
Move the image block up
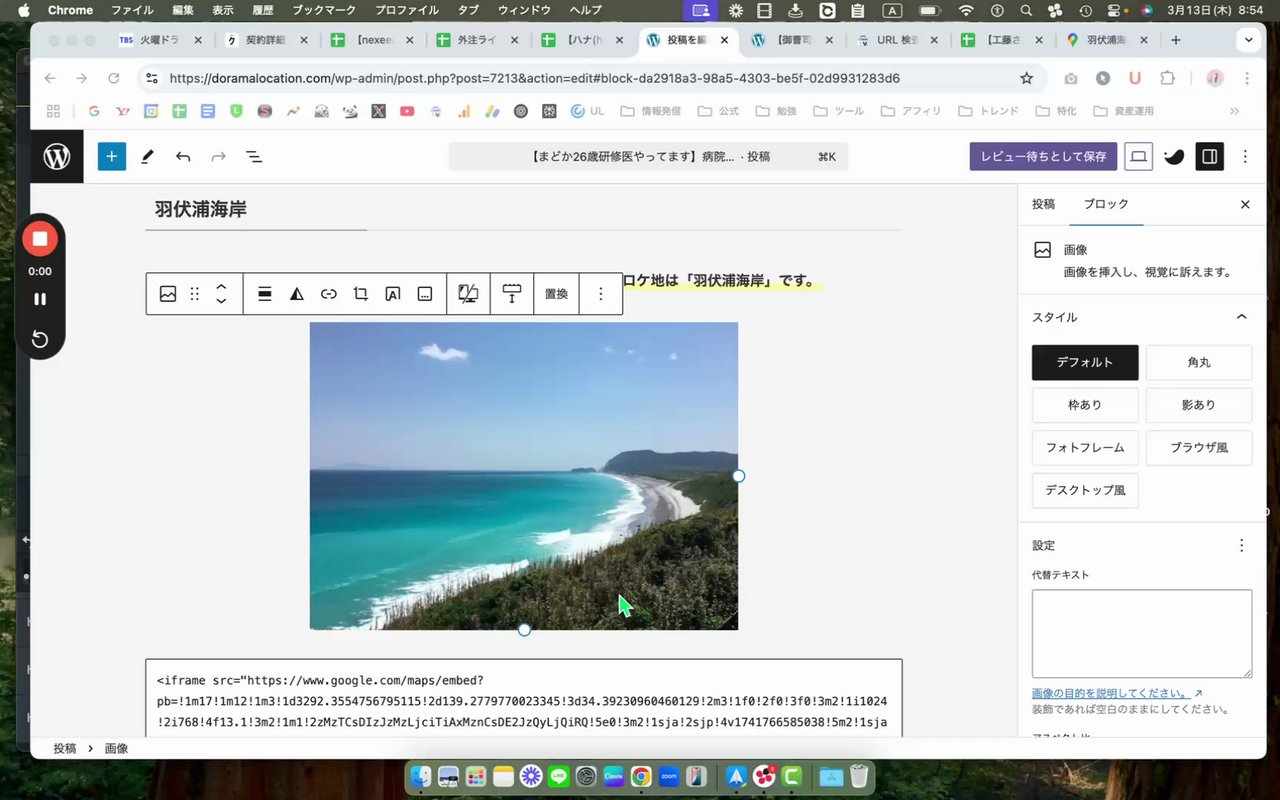tap(222, 287)
